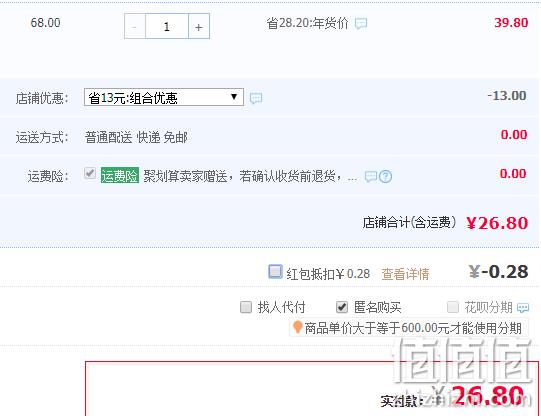Toggle the 运费险 checkbox

point(90,173)
